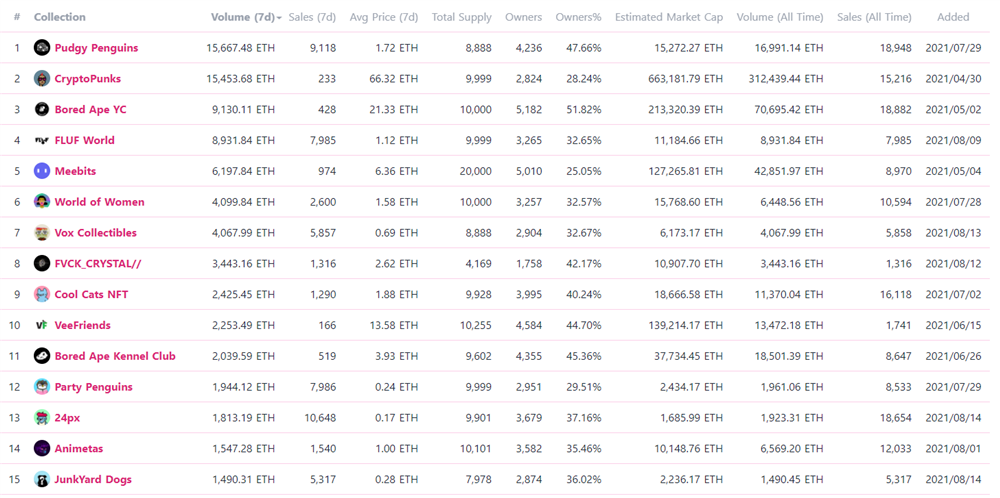Sort by Volume (All Time) header
The height and width of the screenshot is (498, 1000).
point(780,17)
